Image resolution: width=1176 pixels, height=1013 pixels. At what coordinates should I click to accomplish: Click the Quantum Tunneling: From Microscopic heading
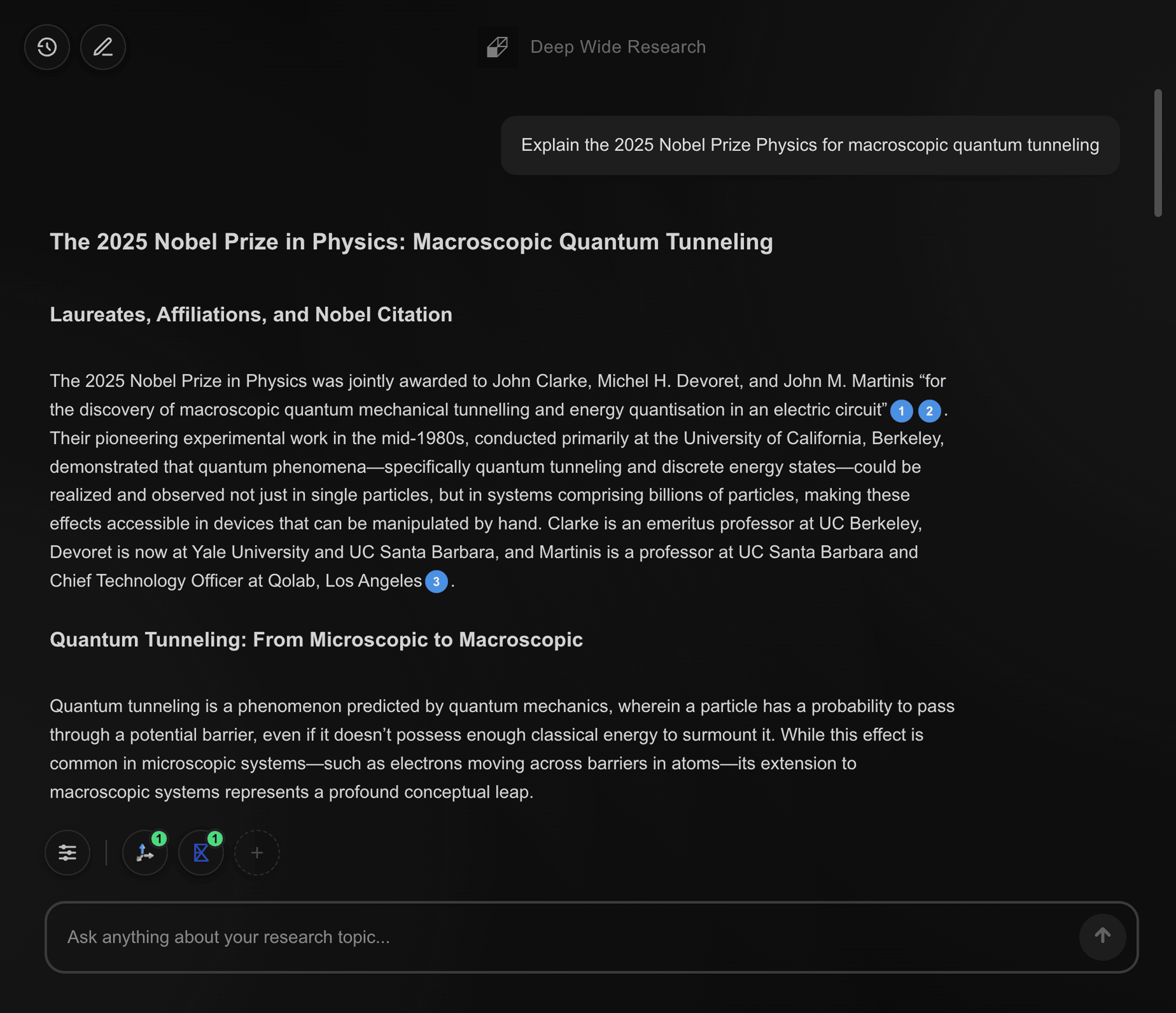click(x=316, y=639)
